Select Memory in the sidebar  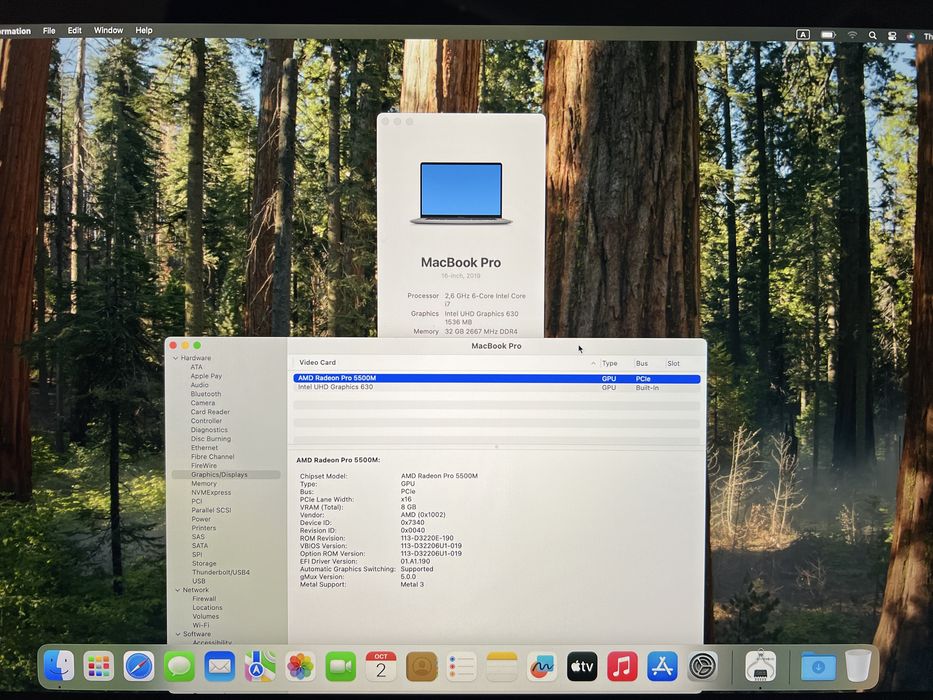204,483
